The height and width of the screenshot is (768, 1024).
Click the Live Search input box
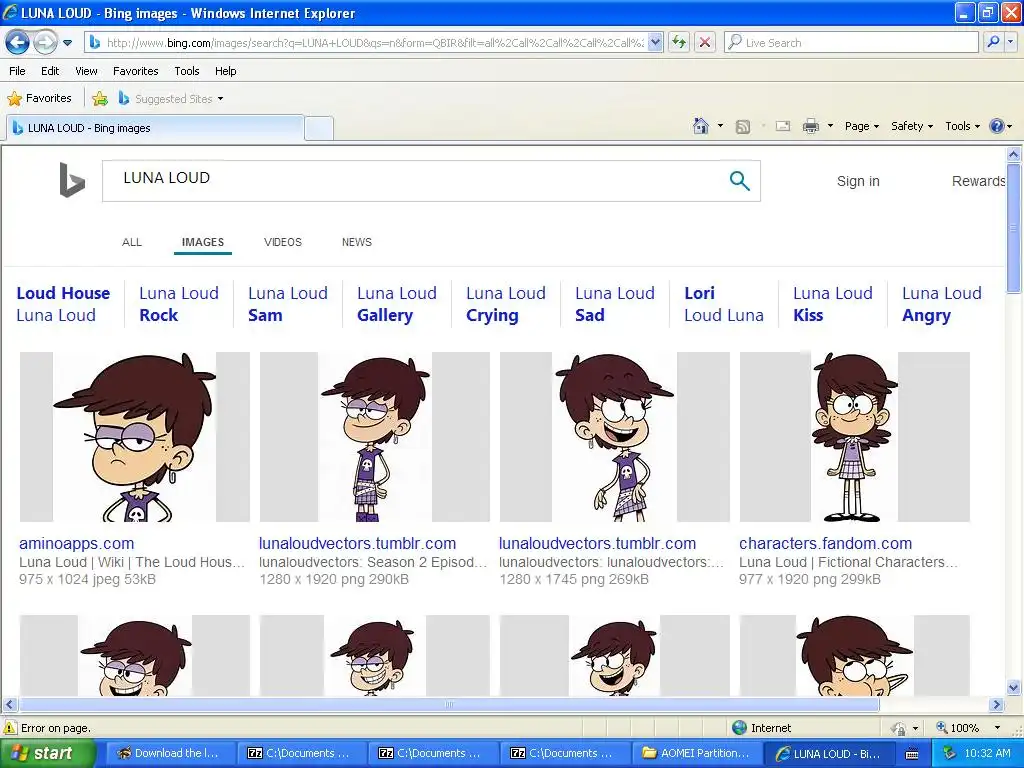tap(851, 42)
